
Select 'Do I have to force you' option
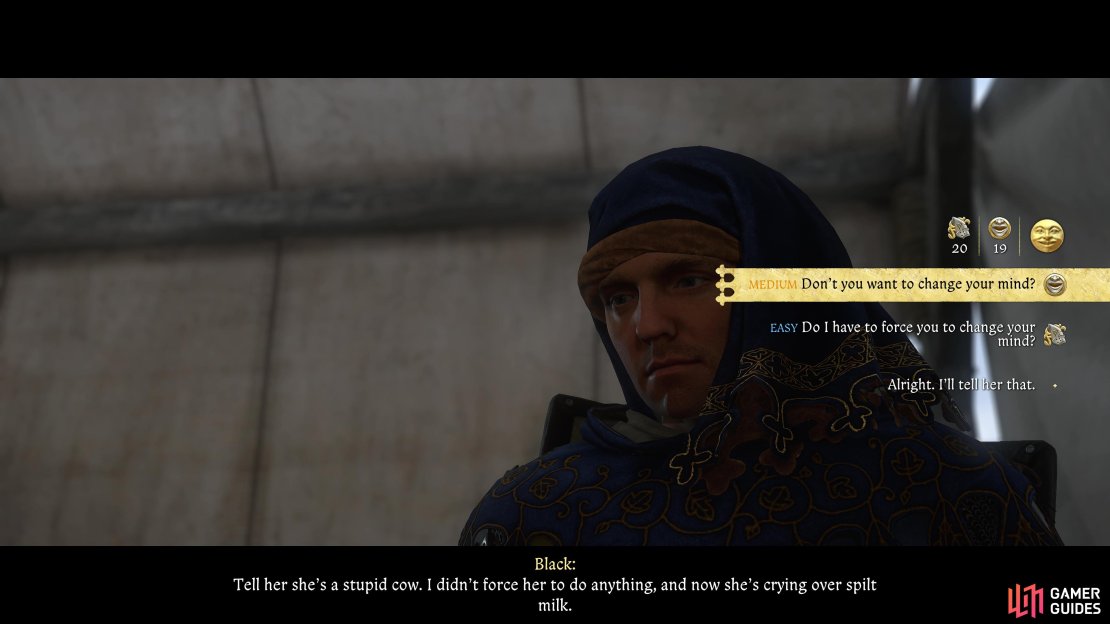tap(918, 334)
